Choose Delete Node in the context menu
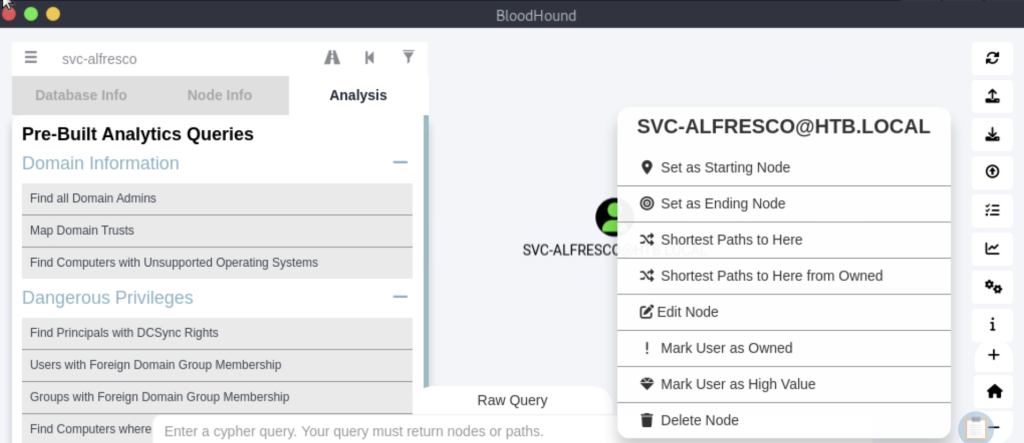Image resolution: width=1024 pixels, height=443 pixels. tap(784, 420)
